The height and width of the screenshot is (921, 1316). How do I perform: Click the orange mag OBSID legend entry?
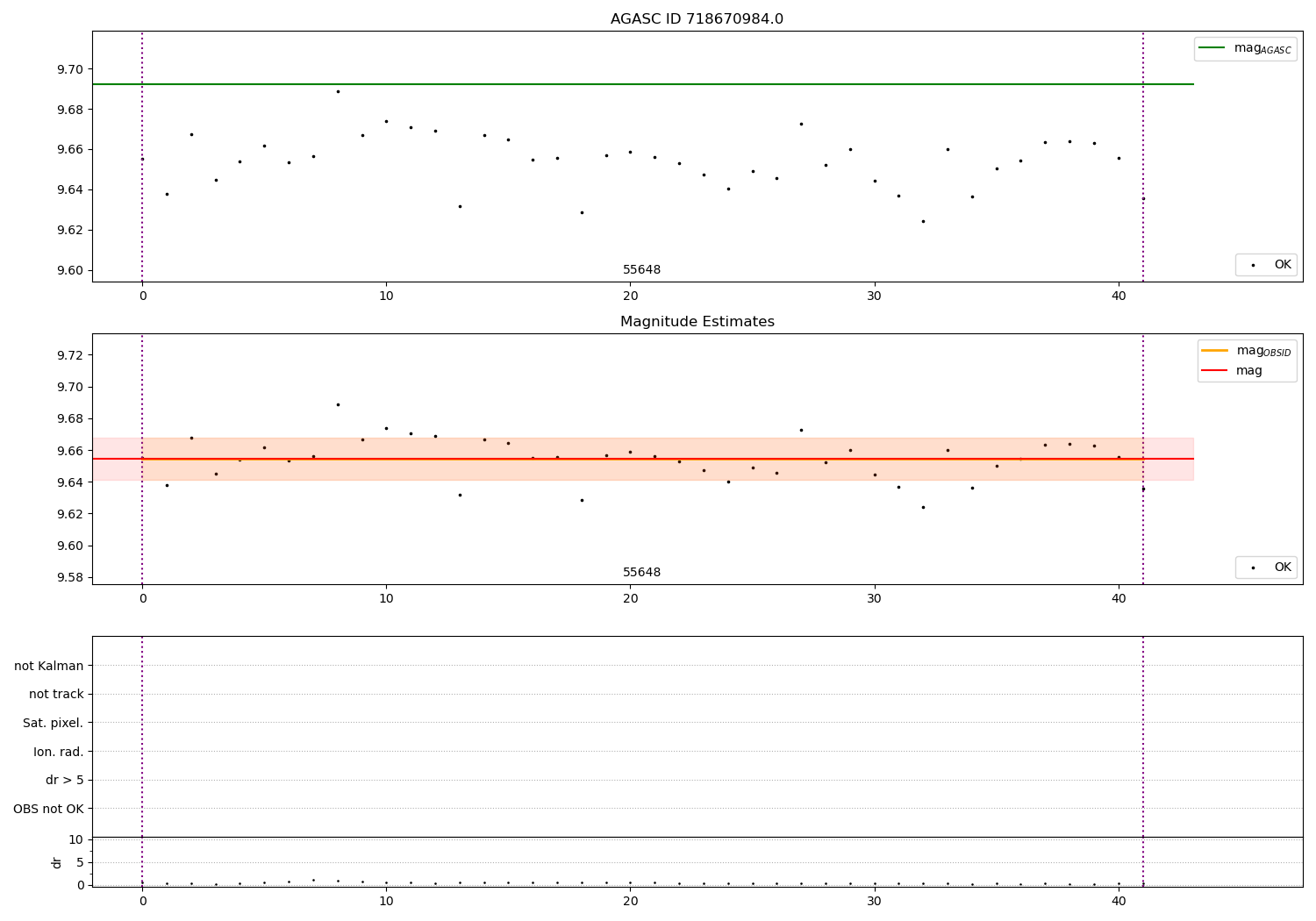1246,351
